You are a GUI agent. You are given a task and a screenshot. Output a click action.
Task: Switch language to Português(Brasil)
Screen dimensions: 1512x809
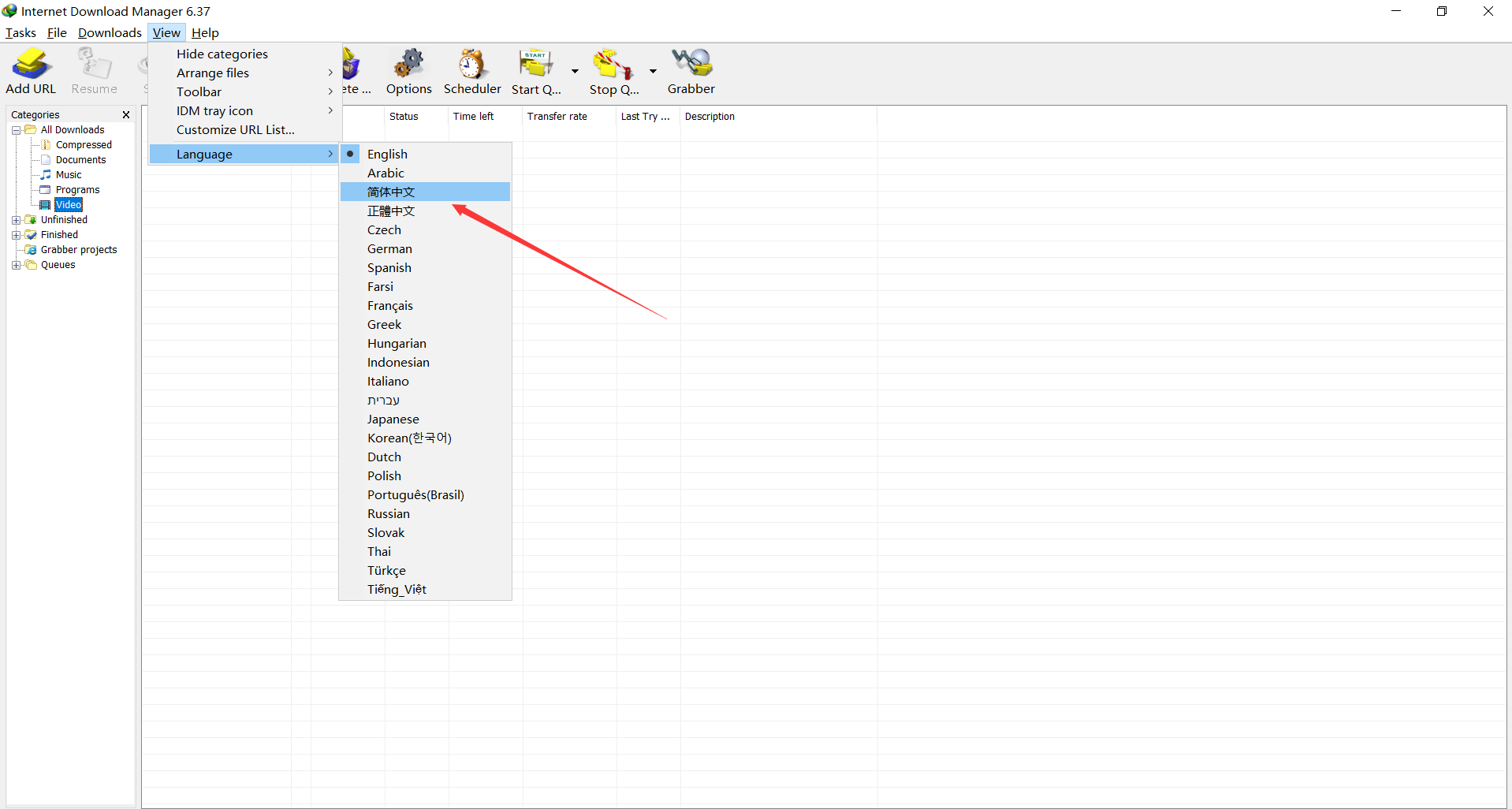point(426,495)
